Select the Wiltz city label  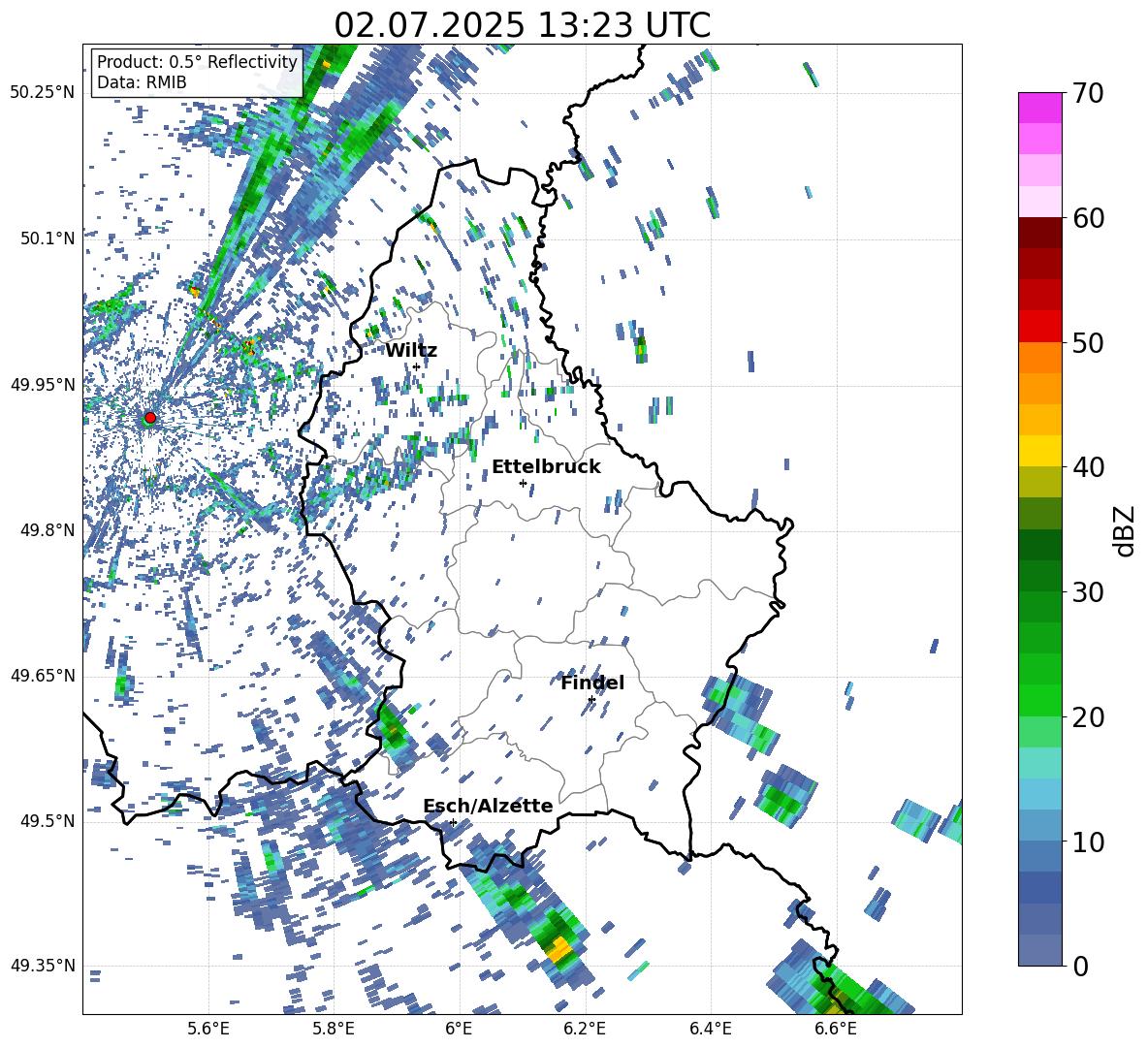point(411,350)
